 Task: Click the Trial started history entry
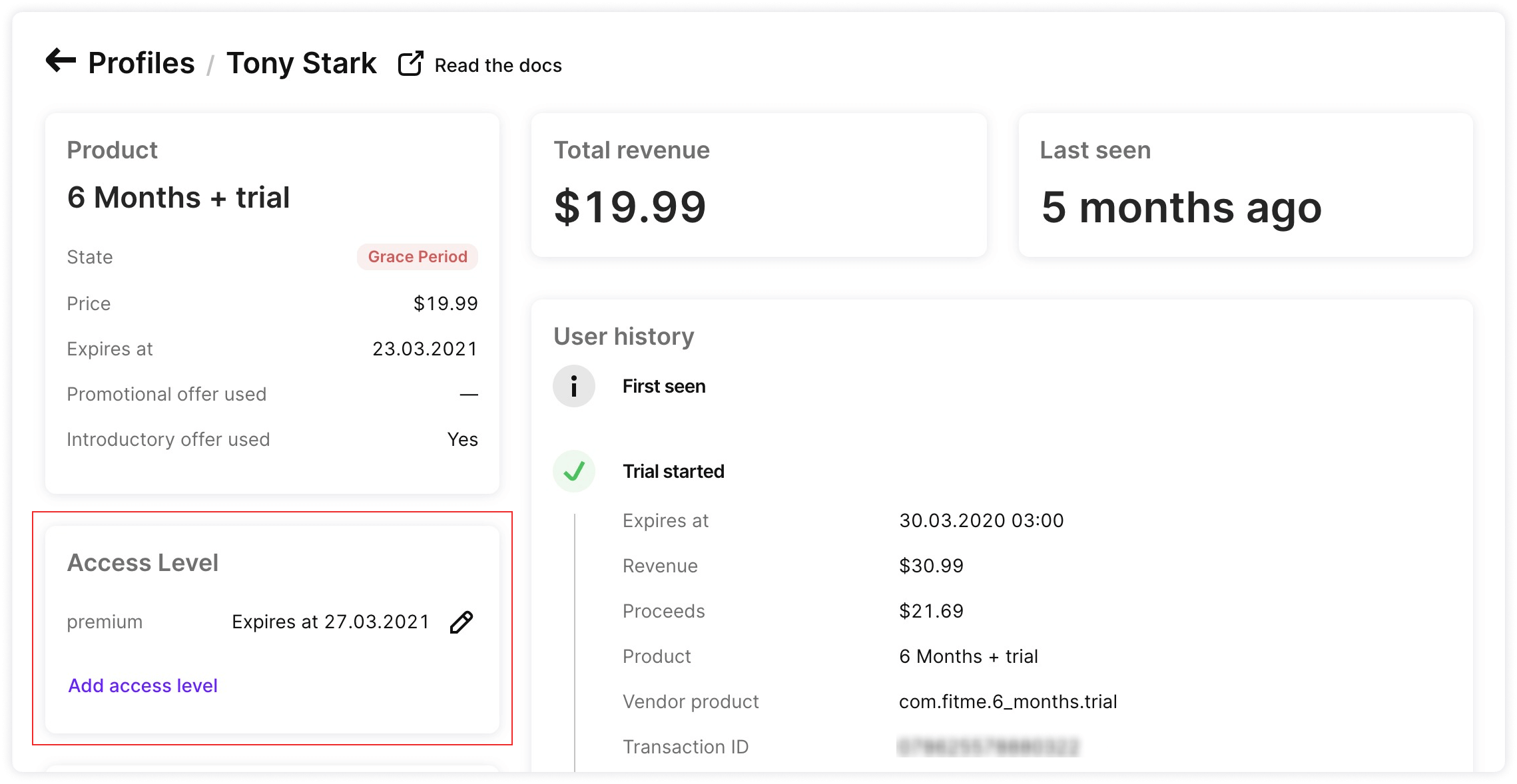pos(673,471)
